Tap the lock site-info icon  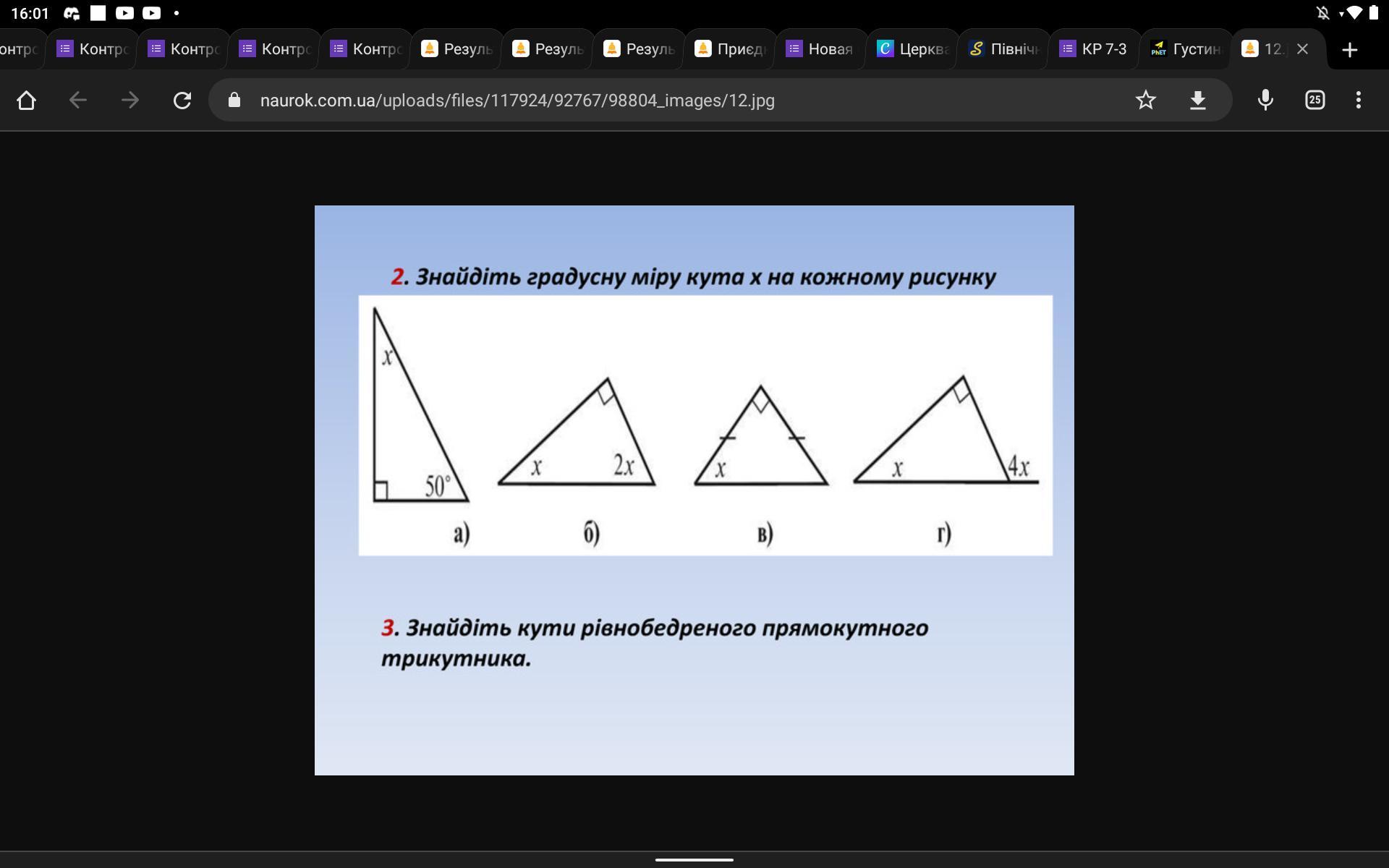tap(234, 100)
